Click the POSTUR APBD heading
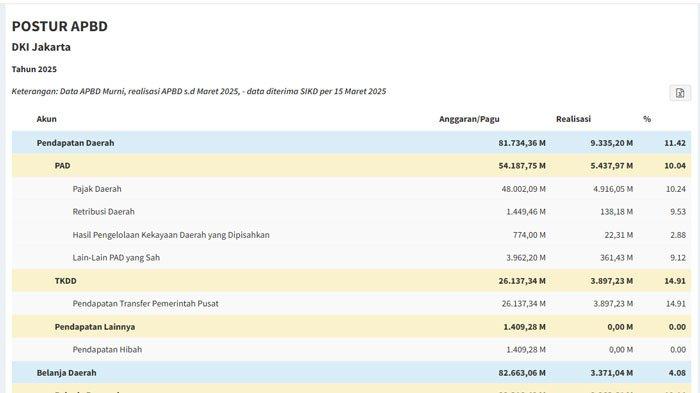Screen dimensions: 700x393 coord(59,26)
